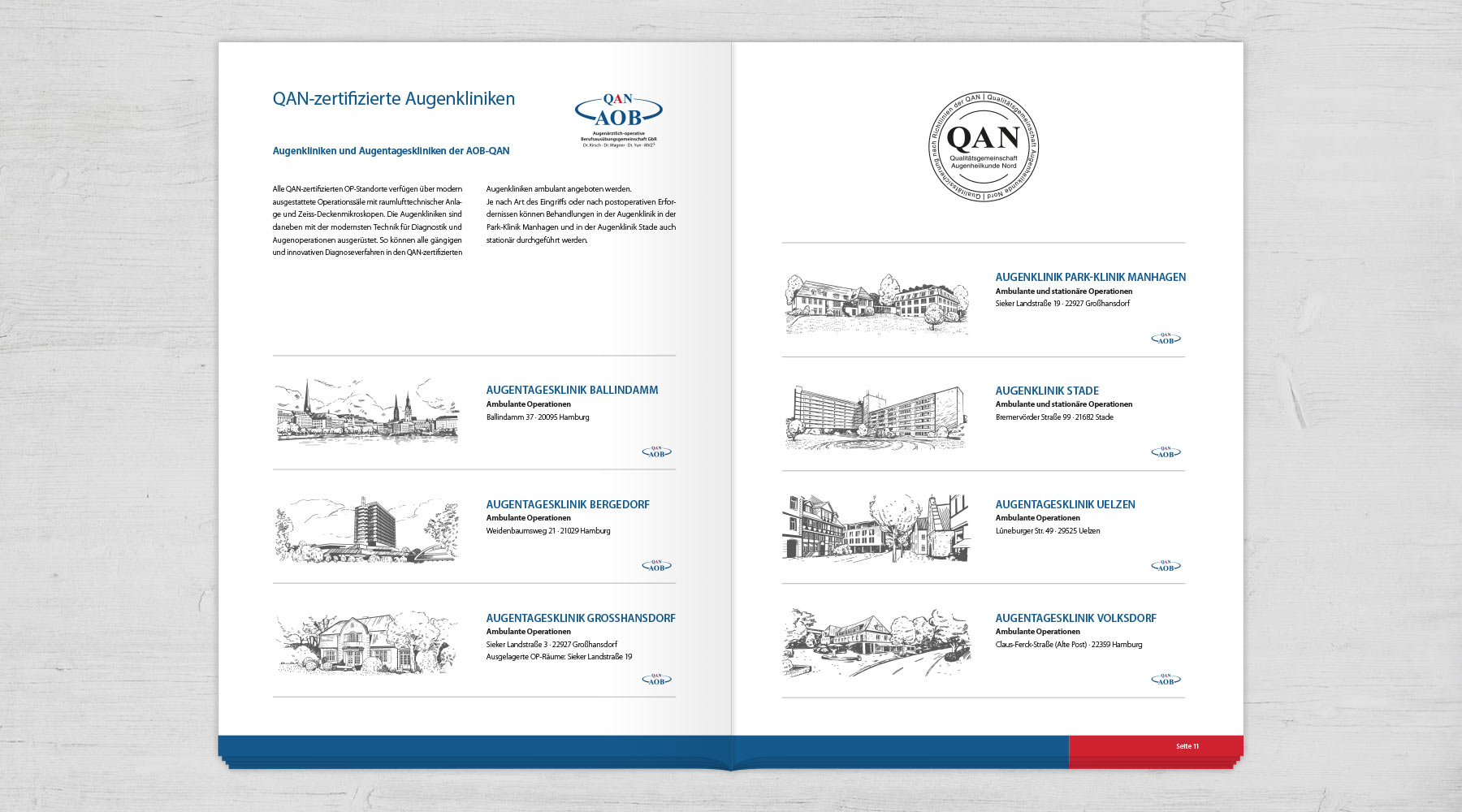Click 'Ambulante Operationen' under Volksdorf
Viewport: 1462px width, 812px height.
tap(1038, 632)
